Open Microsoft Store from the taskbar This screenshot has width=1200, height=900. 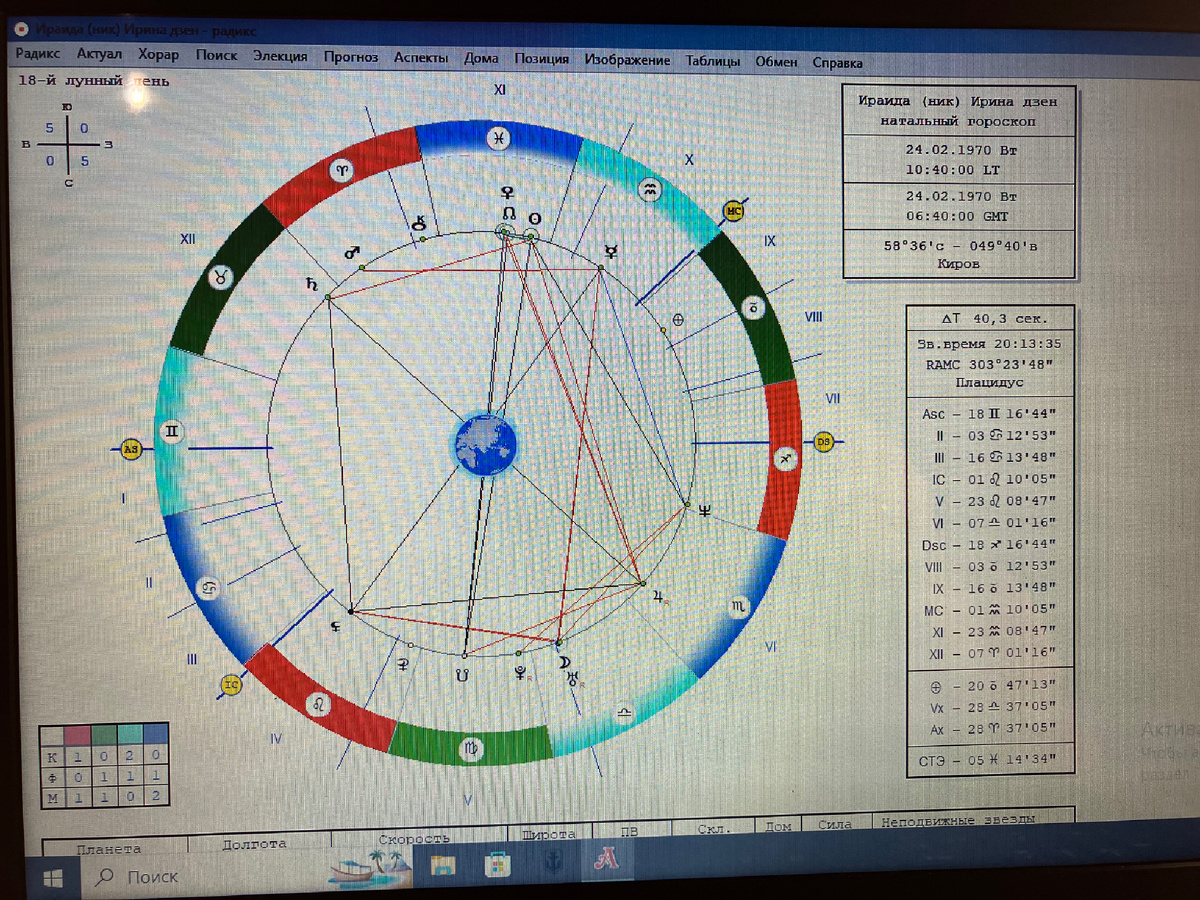(497, 864)
